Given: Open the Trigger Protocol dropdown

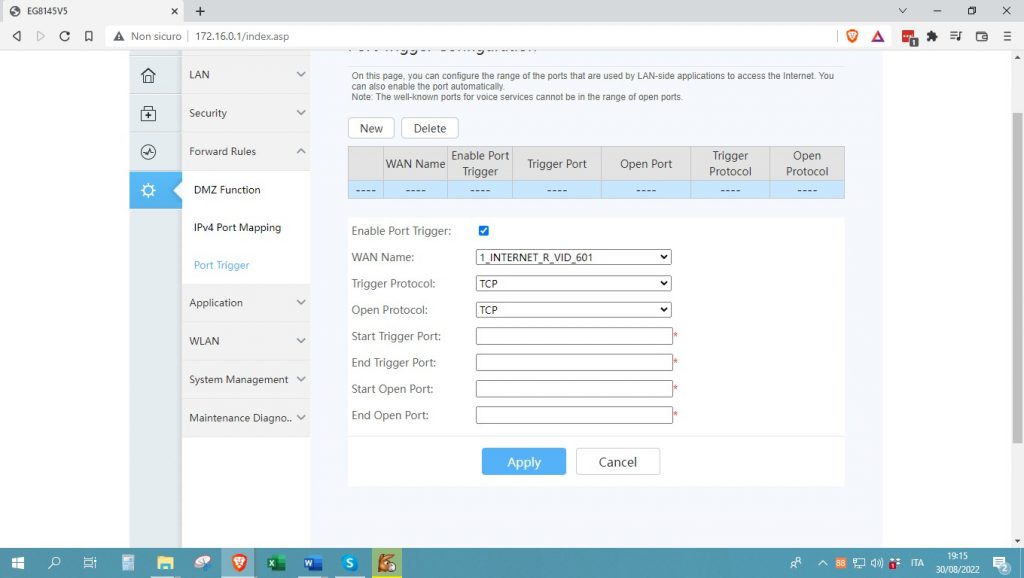Looking at the screenshot, I should [x=573, y=283].
